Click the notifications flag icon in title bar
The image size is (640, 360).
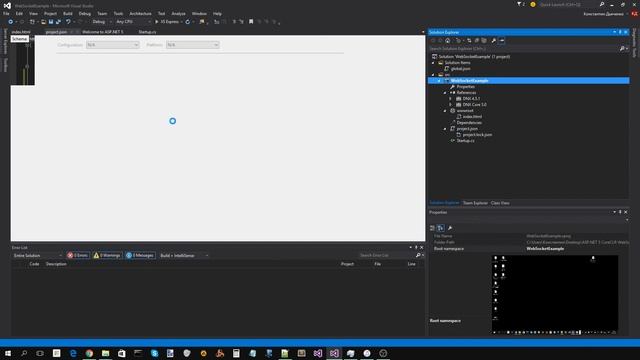tap(520, 4)
